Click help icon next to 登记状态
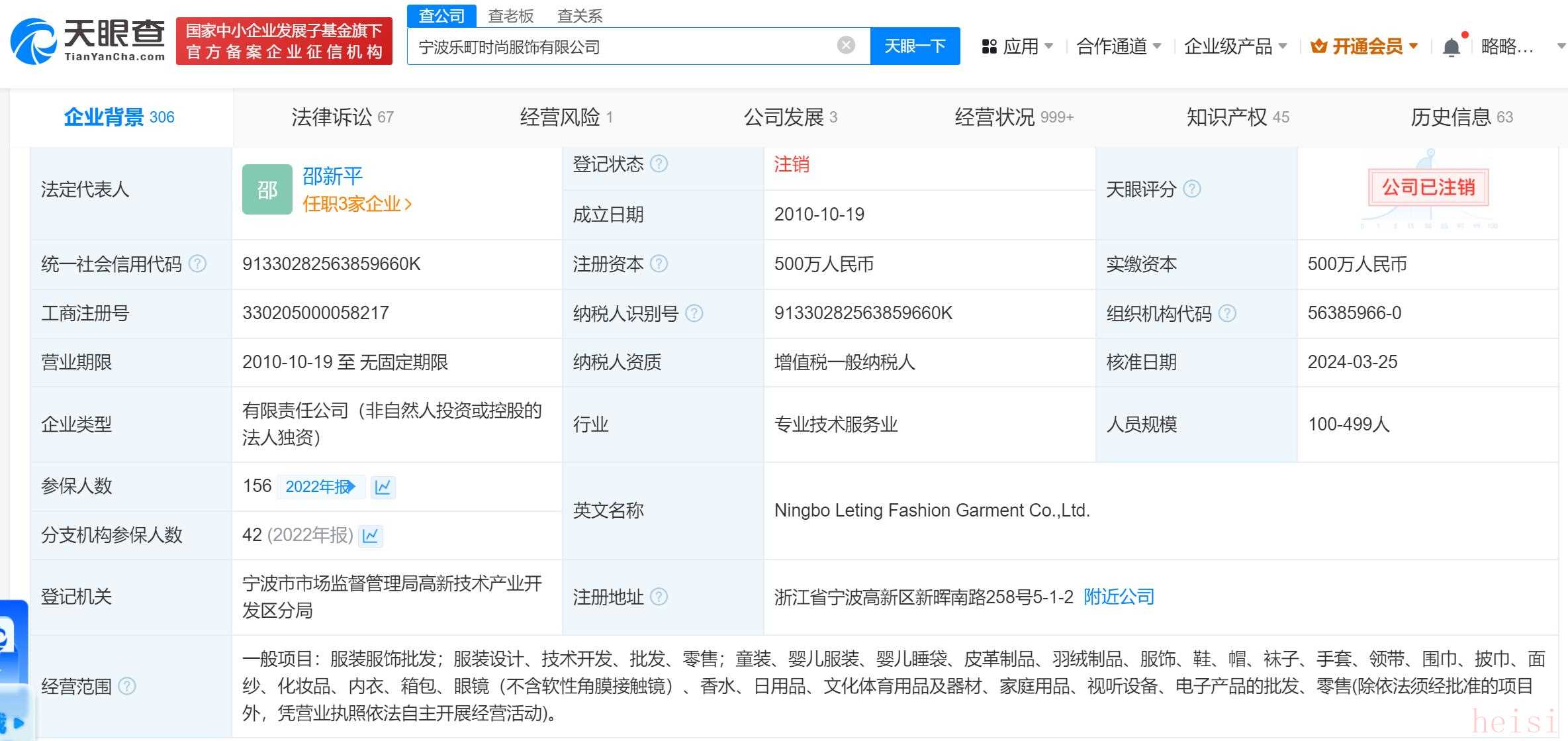 pyautogui.click(x=659, y=164)
